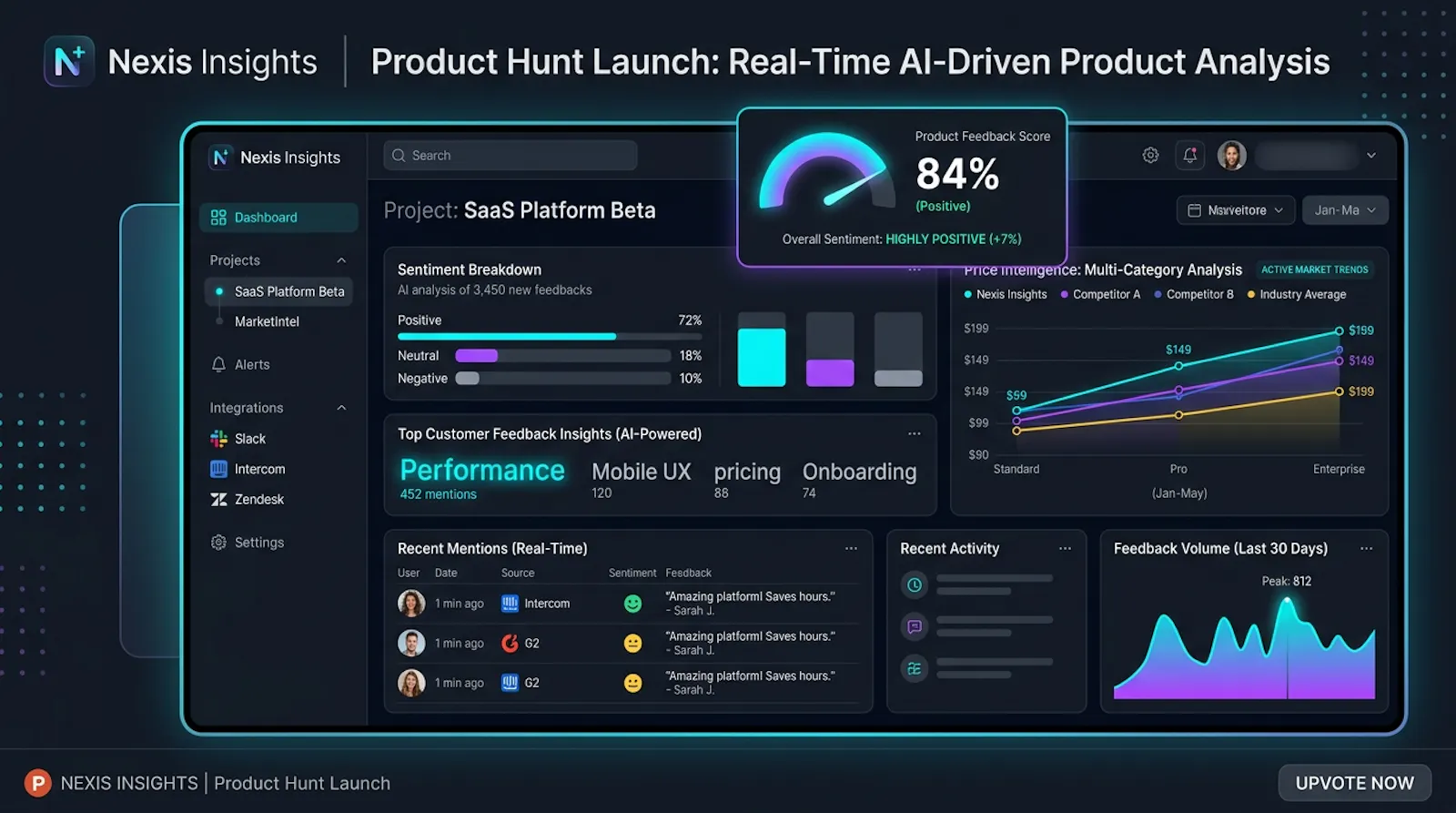The width and height of the screenshot is (1456, 813).
Task: Open Top Customer Feedback Insights more options
Action: (915, 434)
